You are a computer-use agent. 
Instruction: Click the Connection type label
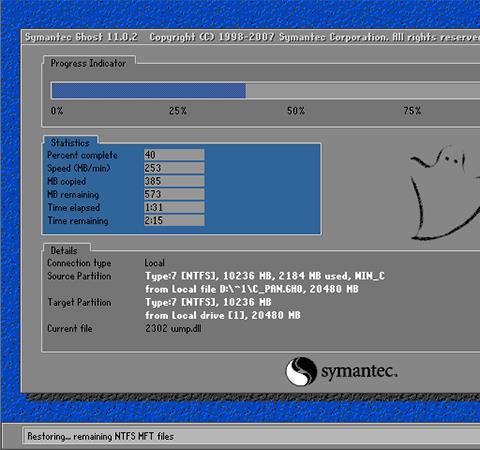tap(79, 263)
